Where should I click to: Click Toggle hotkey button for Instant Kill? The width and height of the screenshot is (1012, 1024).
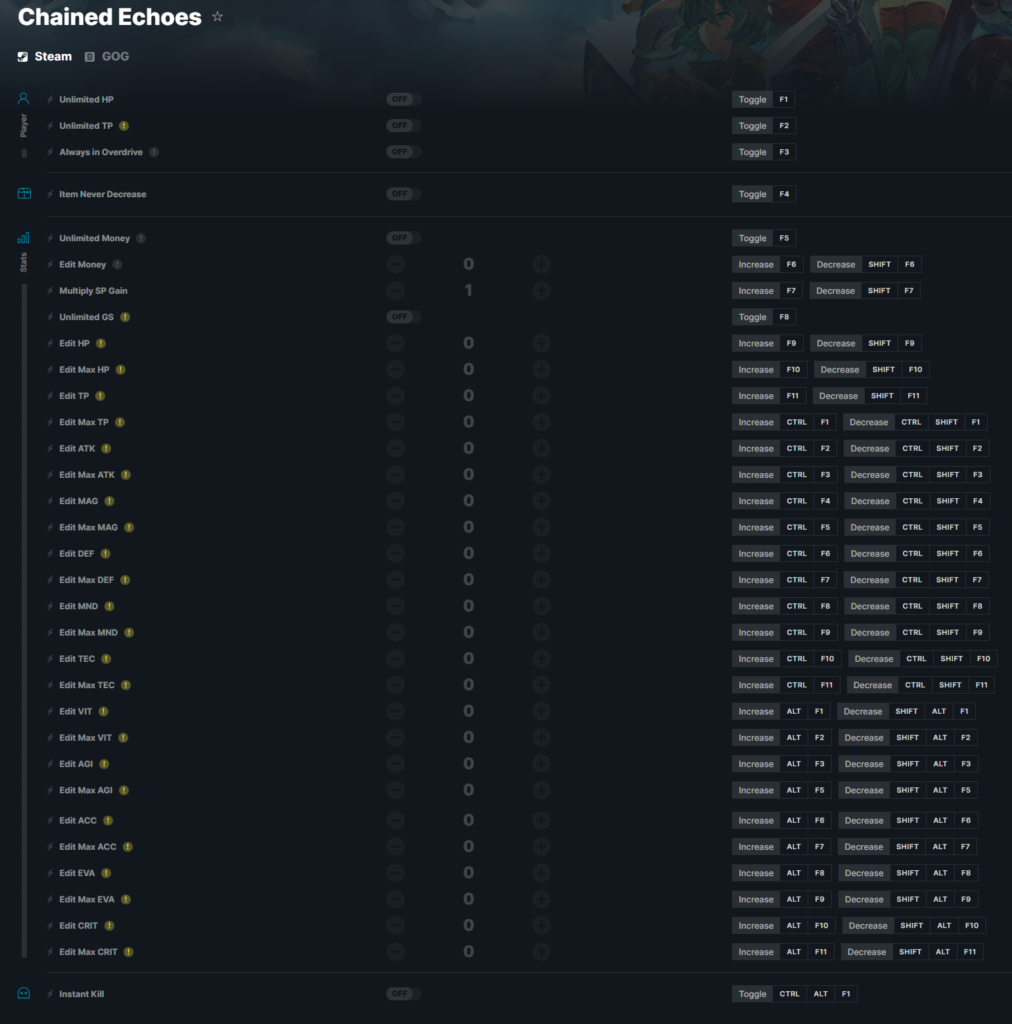[752, 993]
